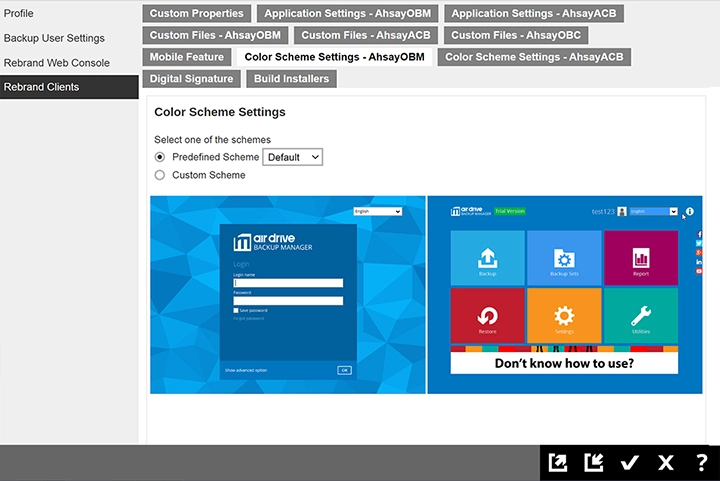Select the Predefined Scheme radio button
This screenshot has height=481, width=720.
coord(160,157)
